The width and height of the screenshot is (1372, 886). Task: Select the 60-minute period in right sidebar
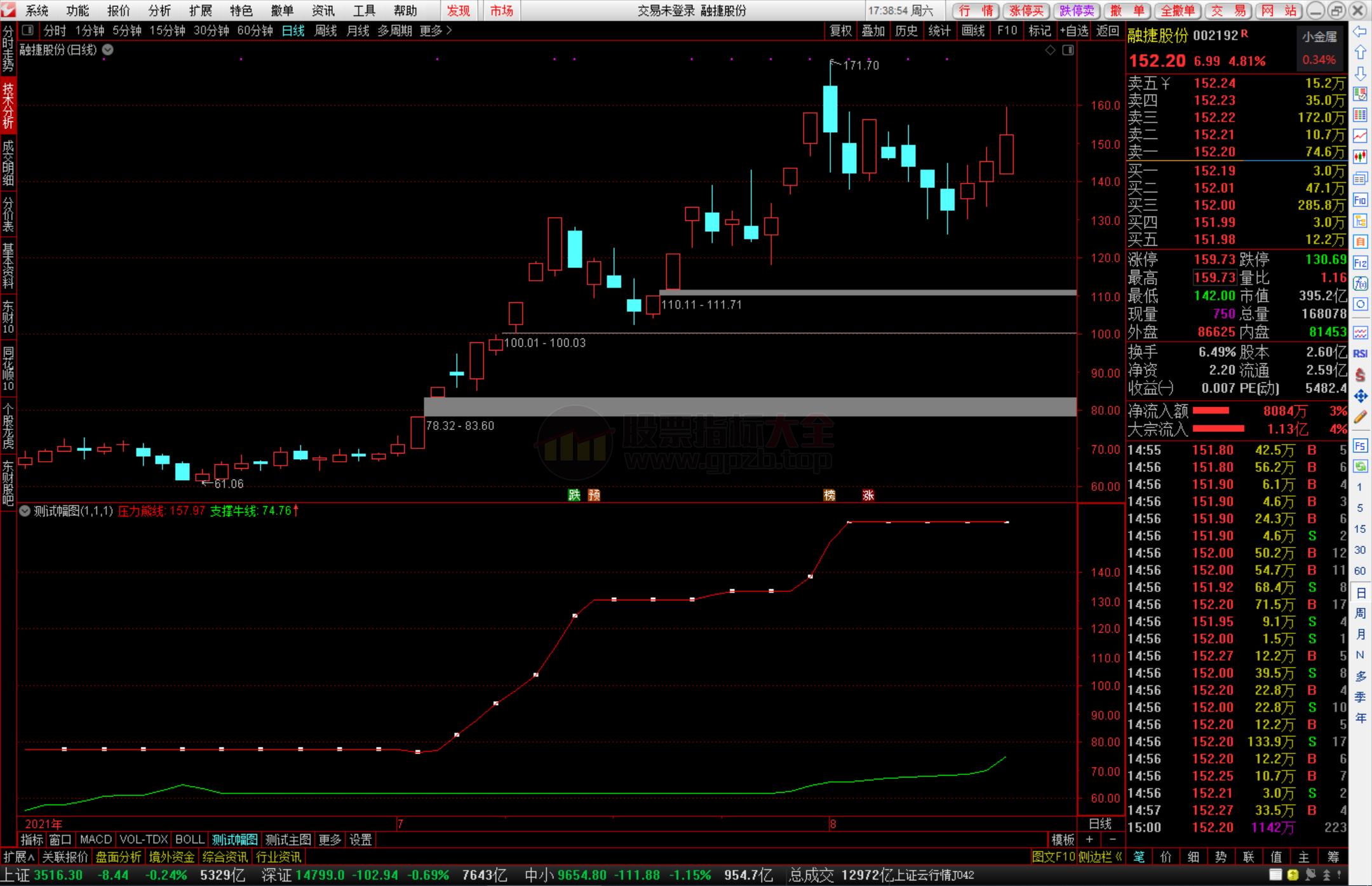pyautogui.click(x=1359, y=571)
